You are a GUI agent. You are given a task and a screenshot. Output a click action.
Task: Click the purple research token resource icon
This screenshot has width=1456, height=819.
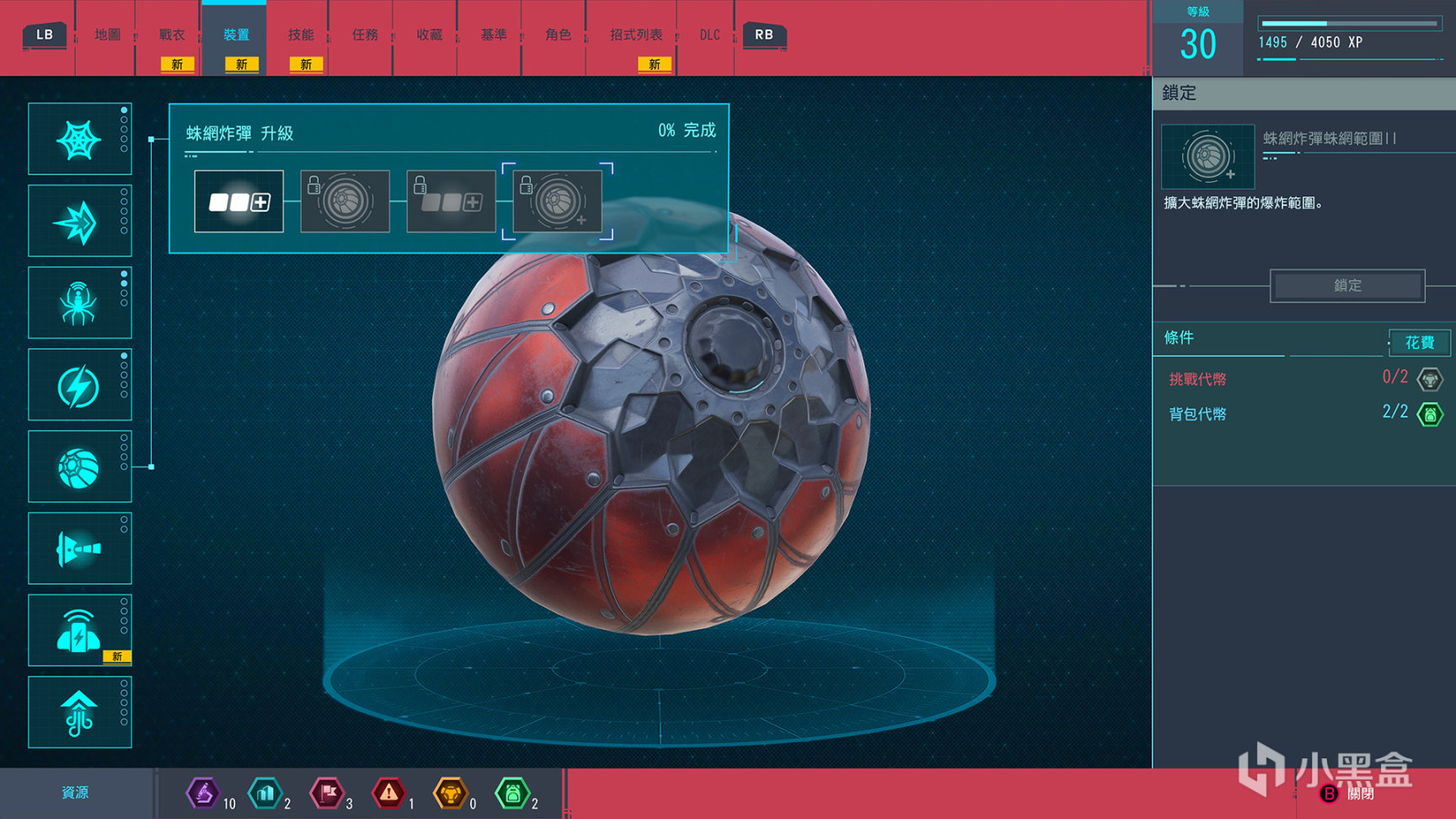[202, 793]
